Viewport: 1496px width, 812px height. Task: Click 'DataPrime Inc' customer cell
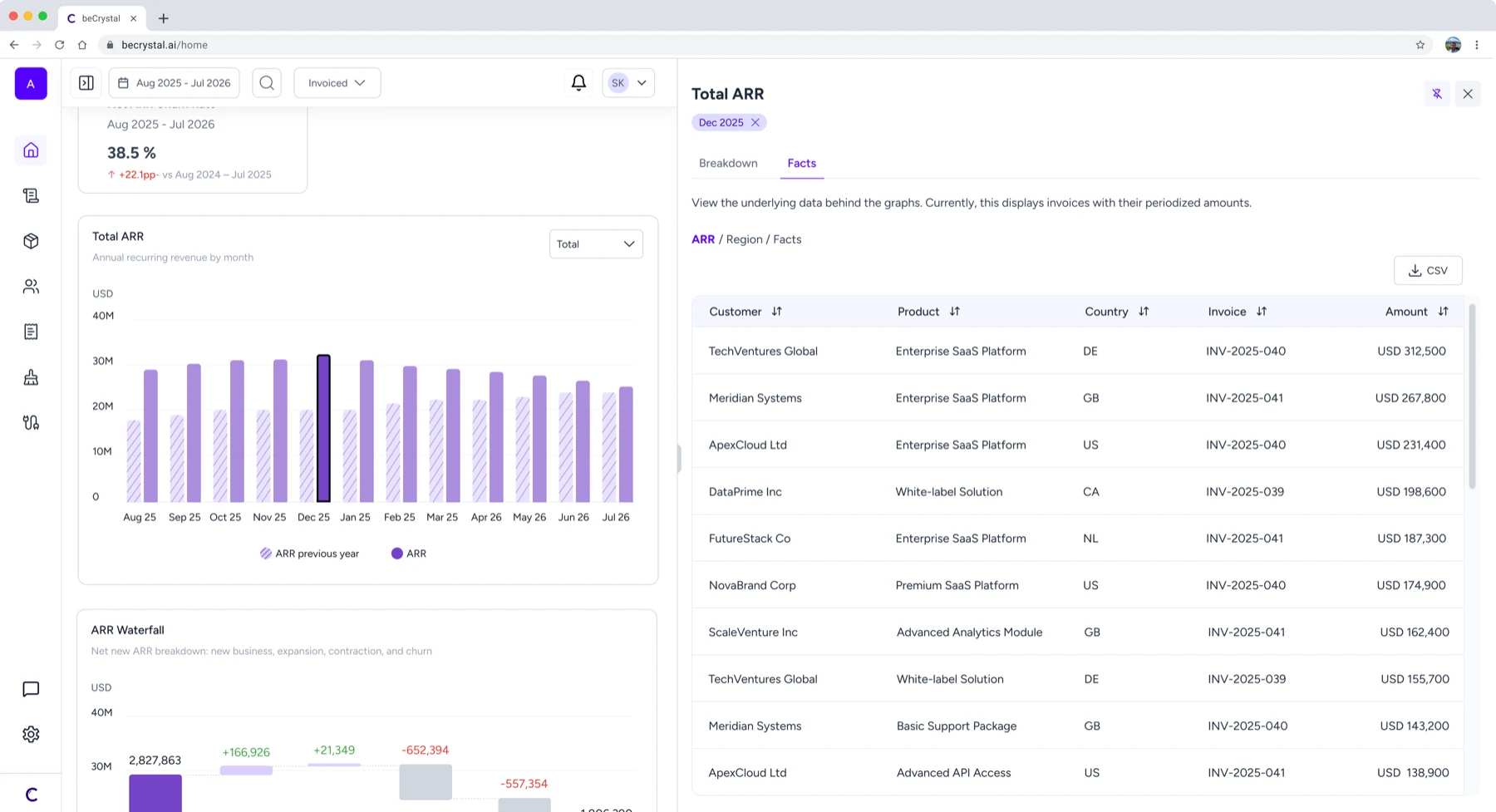[x=745, y=492]
